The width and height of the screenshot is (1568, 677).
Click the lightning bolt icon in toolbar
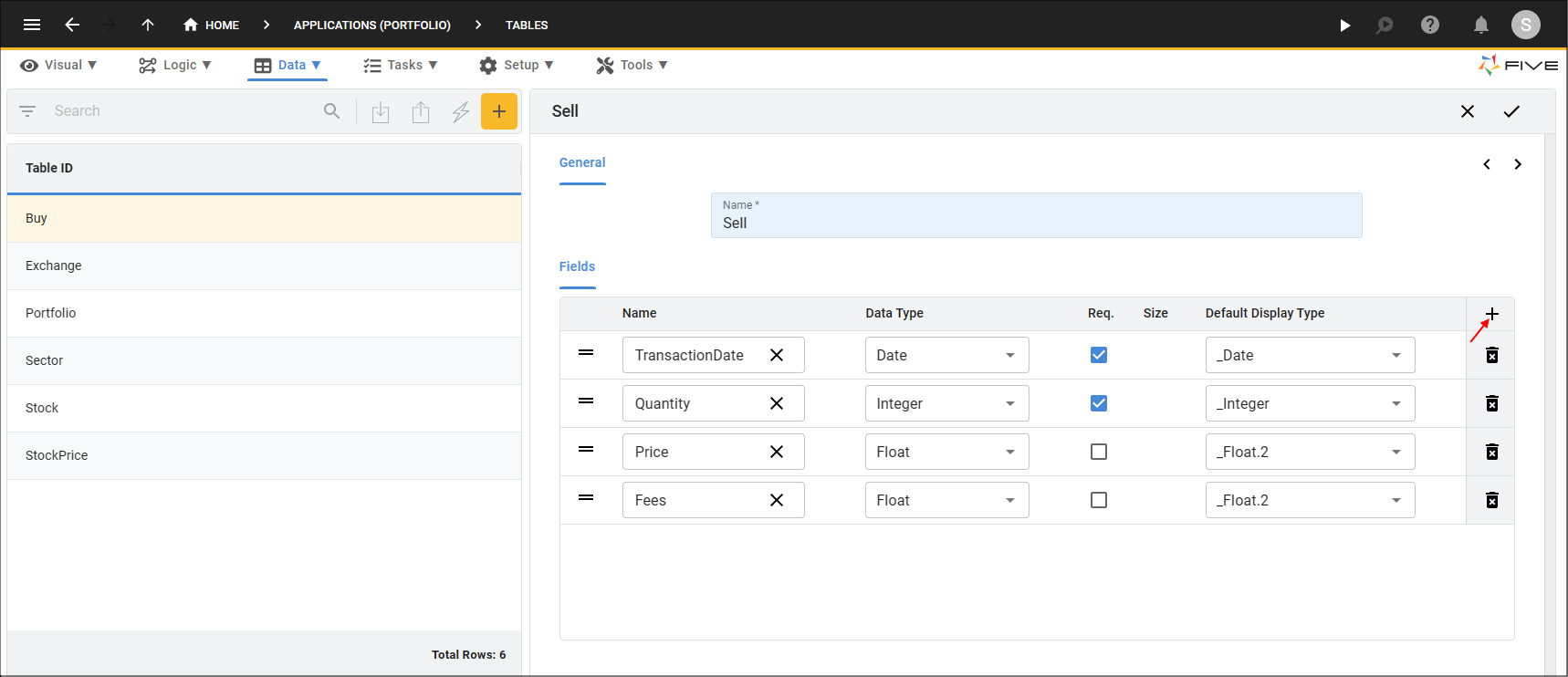[x=461, y=111]
